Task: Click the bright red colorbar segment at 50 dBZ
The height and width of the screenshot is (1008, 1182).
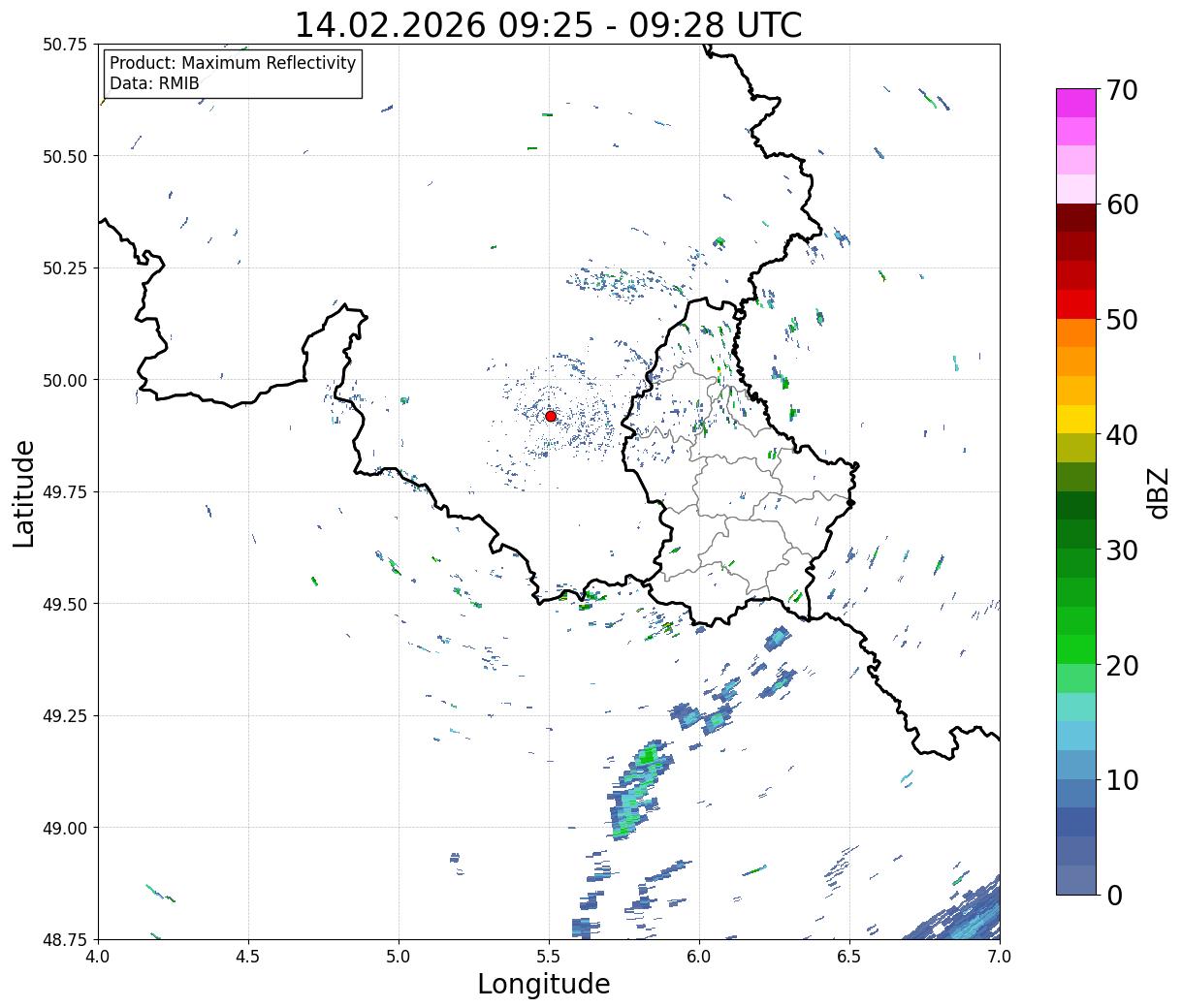Action: click(1076, 304)
